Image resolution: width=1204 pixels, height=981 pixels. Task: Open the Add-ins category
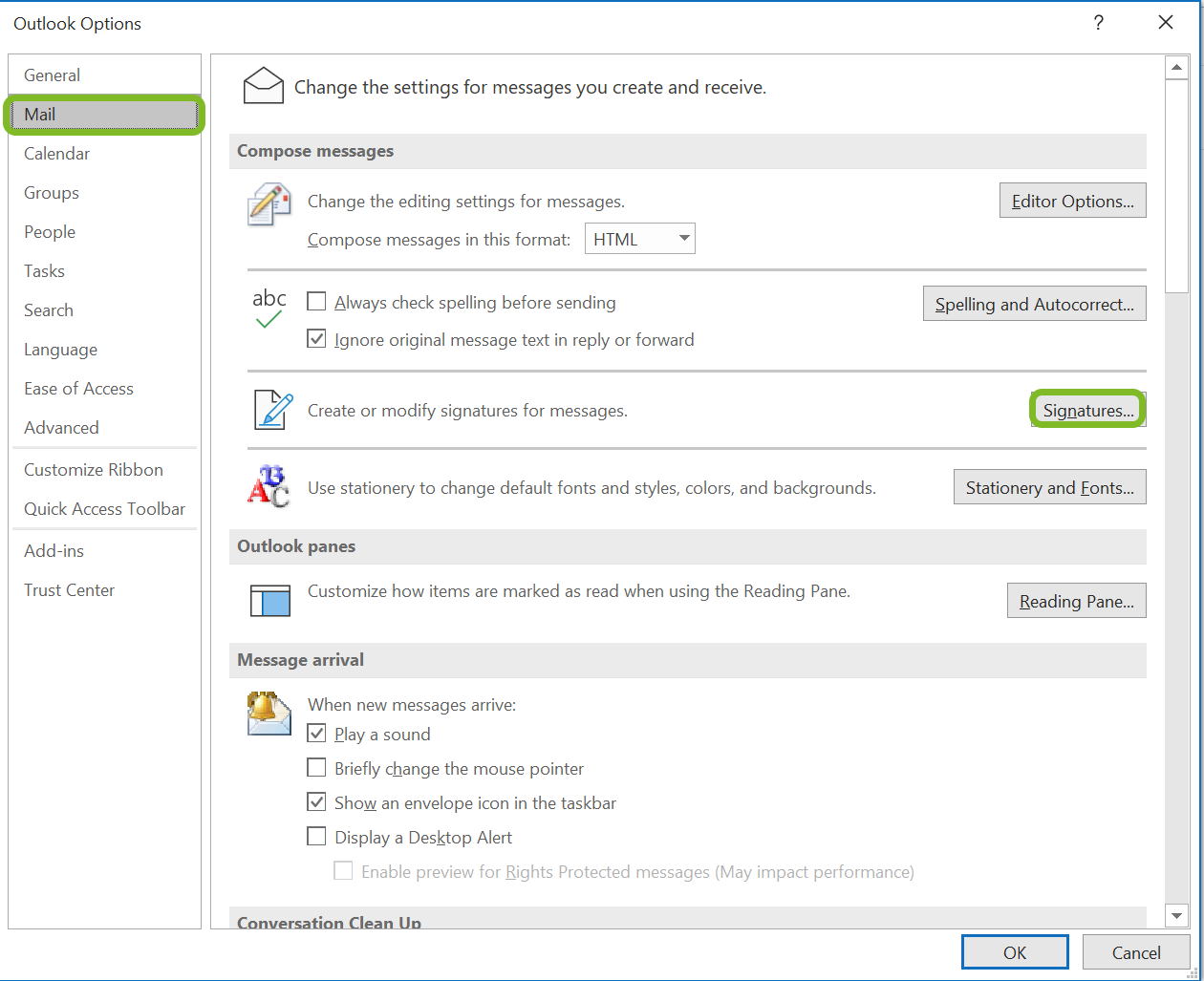click(104, 550)
